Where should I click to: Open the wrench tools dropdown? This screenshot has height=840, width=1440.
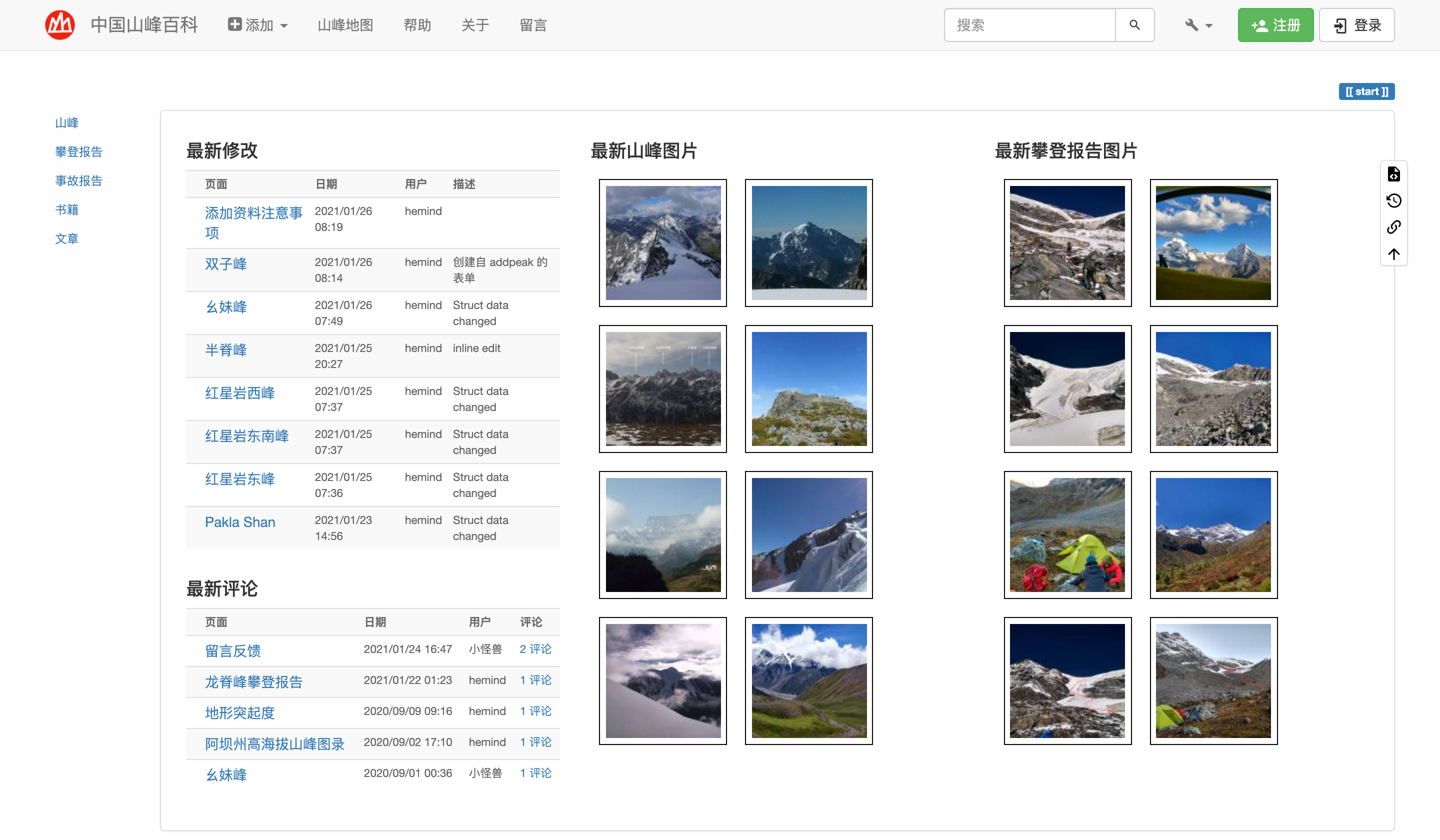click(1198, 25)
